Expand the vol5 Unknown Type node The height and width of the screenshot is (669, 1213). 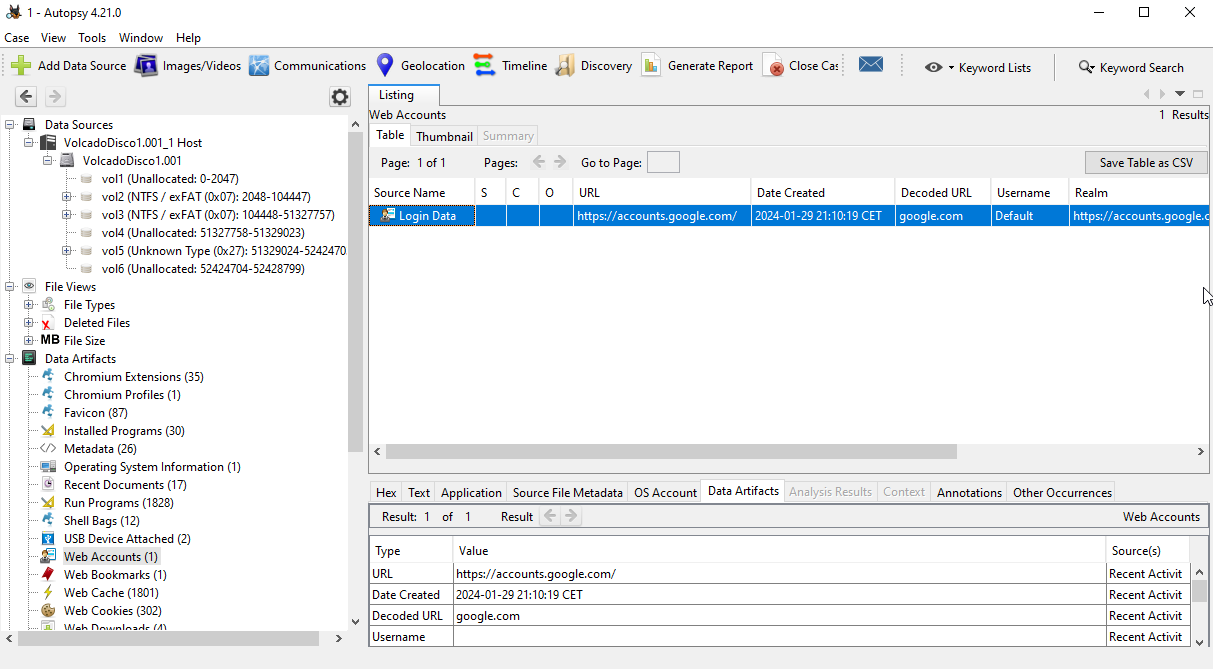click(67, 251)
